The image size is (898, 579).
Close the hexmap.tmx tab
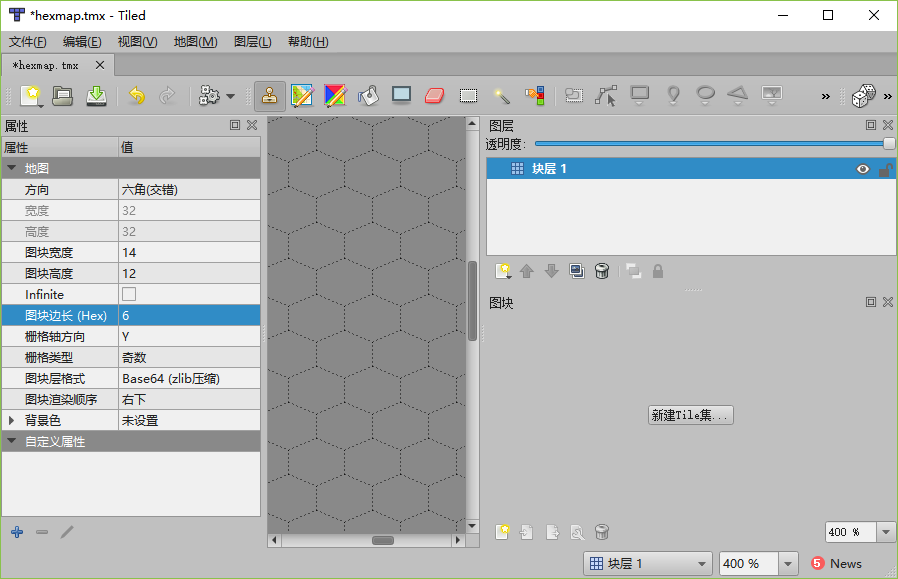point(100,65)
